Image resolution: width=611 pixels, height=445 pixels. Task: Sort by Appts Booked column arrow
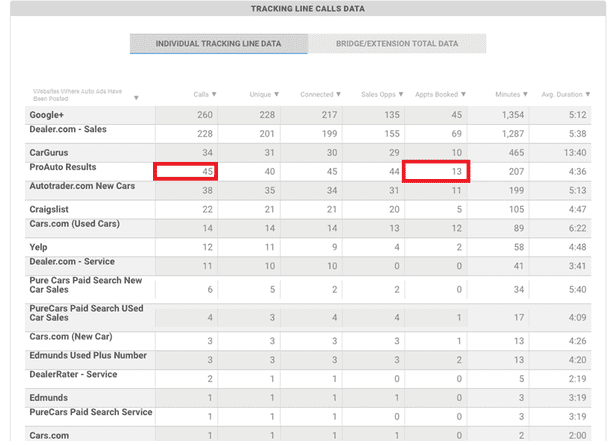[x=463, y=94]
